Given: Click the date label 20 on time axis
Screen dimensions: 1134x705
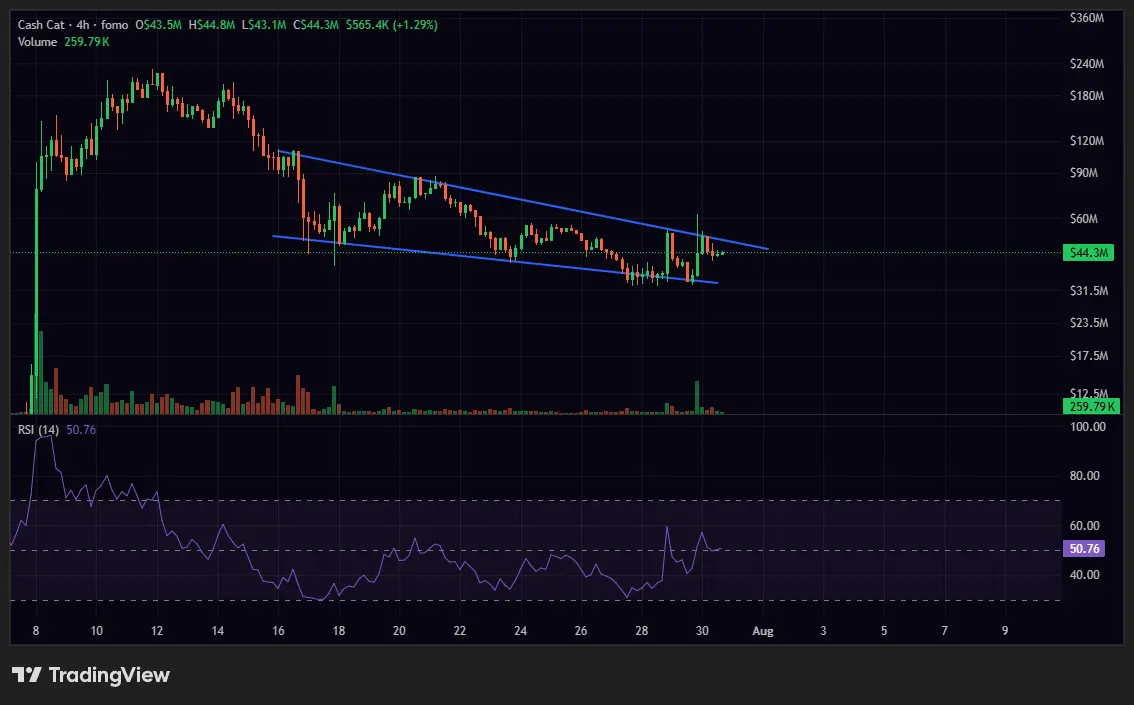Looking at the screenshot, I should (399, 631).
